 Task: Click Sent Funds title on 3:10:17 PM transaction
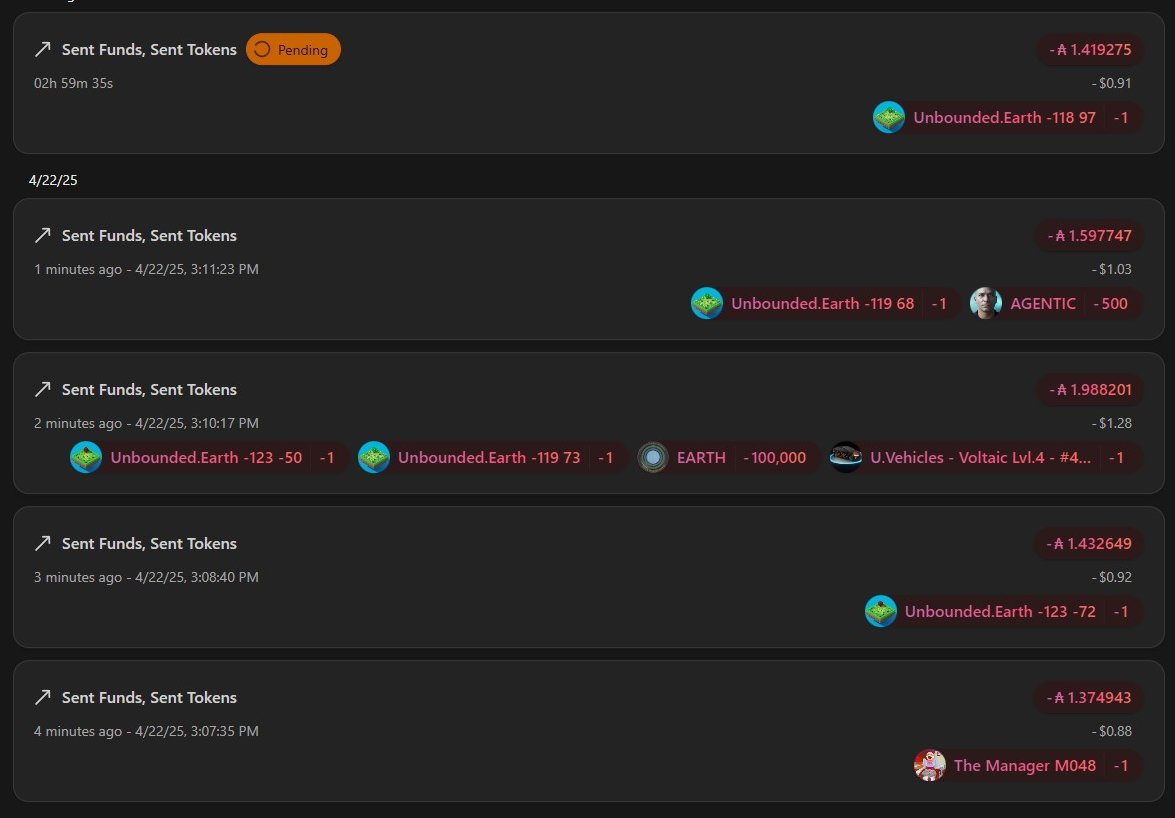149,390
